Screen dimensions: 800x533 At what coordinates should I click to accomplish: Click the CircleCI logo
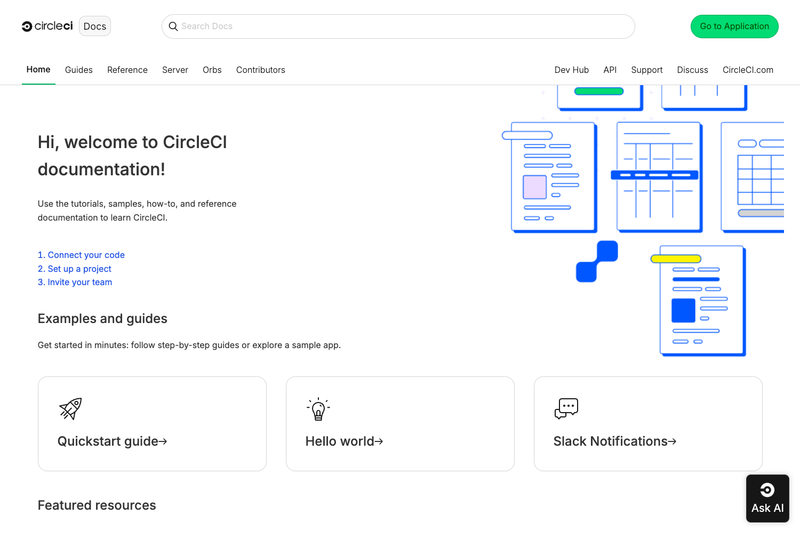point(47,26)
